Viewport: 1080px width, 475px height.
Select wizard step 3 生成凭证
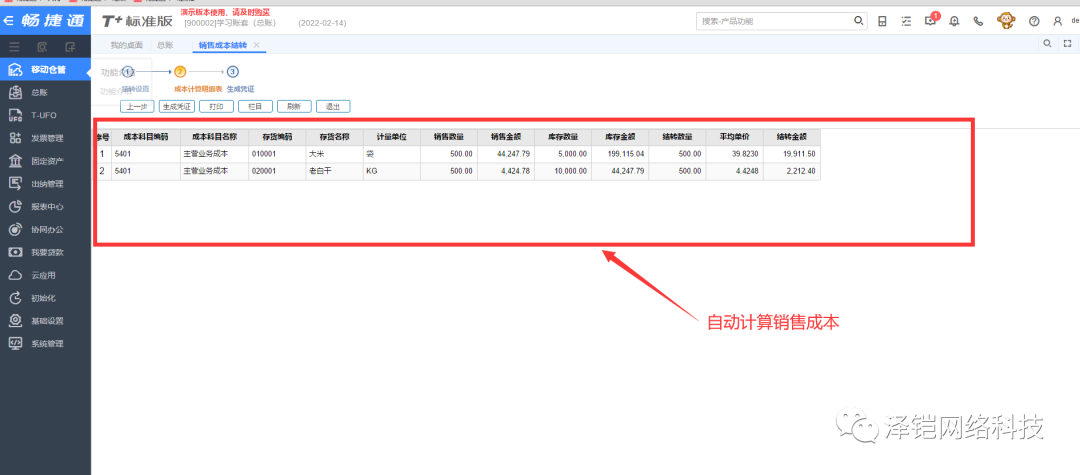[x=233, y=71]
